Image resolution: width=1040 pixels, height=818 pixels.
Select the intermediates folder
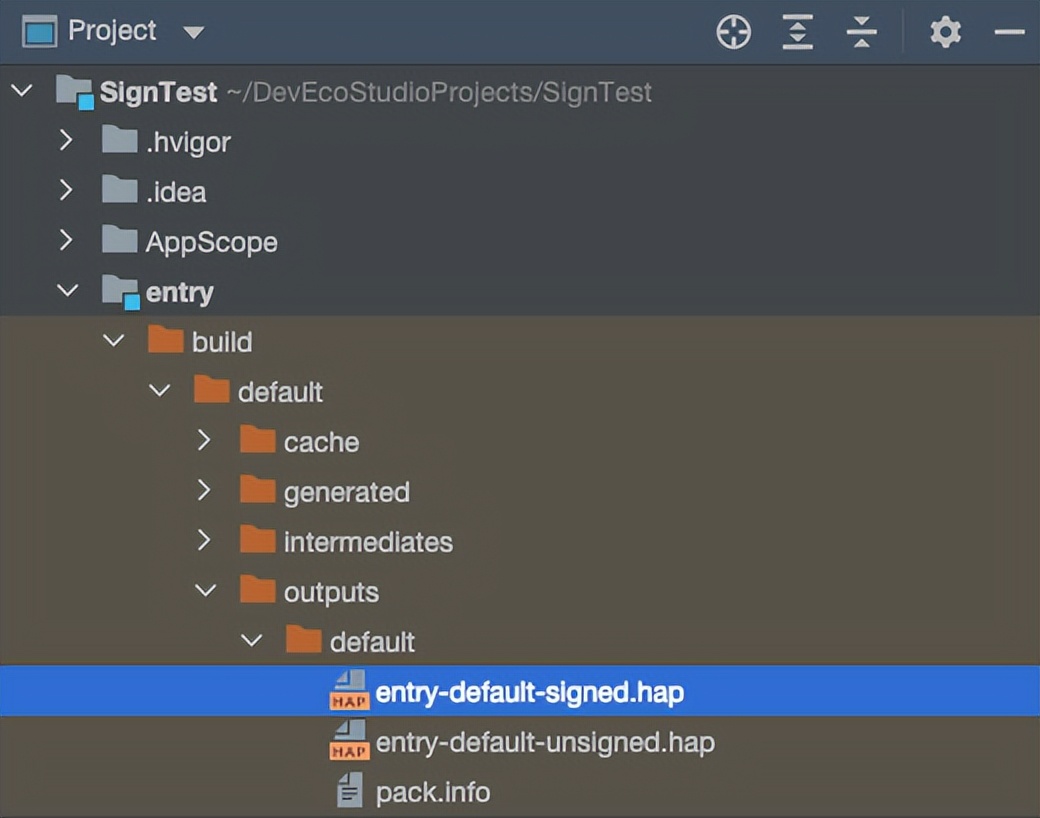[367, 542]
